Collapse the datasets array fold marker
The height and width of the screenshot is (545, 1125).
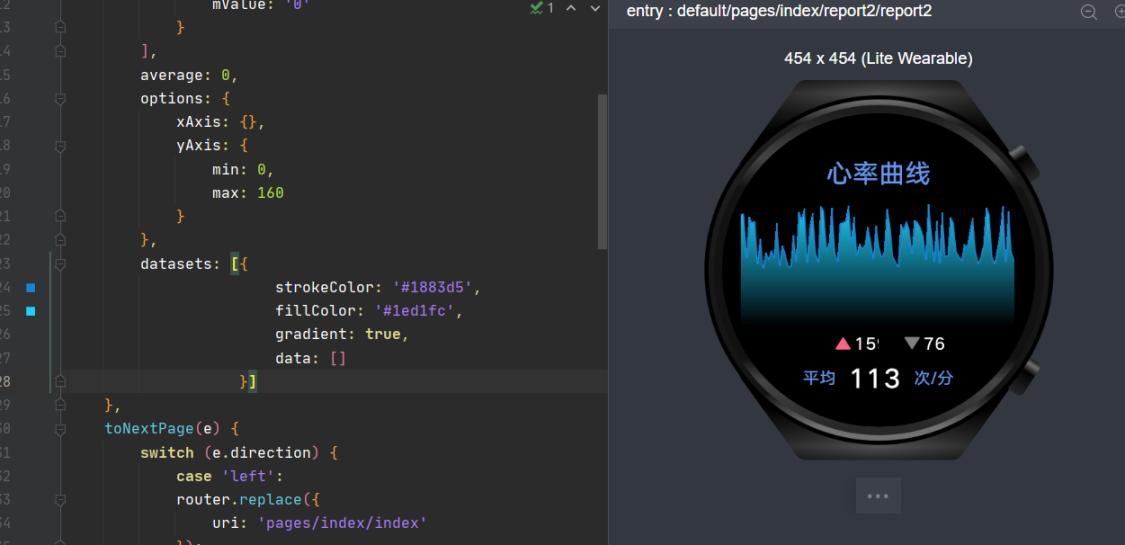(60, 264)
